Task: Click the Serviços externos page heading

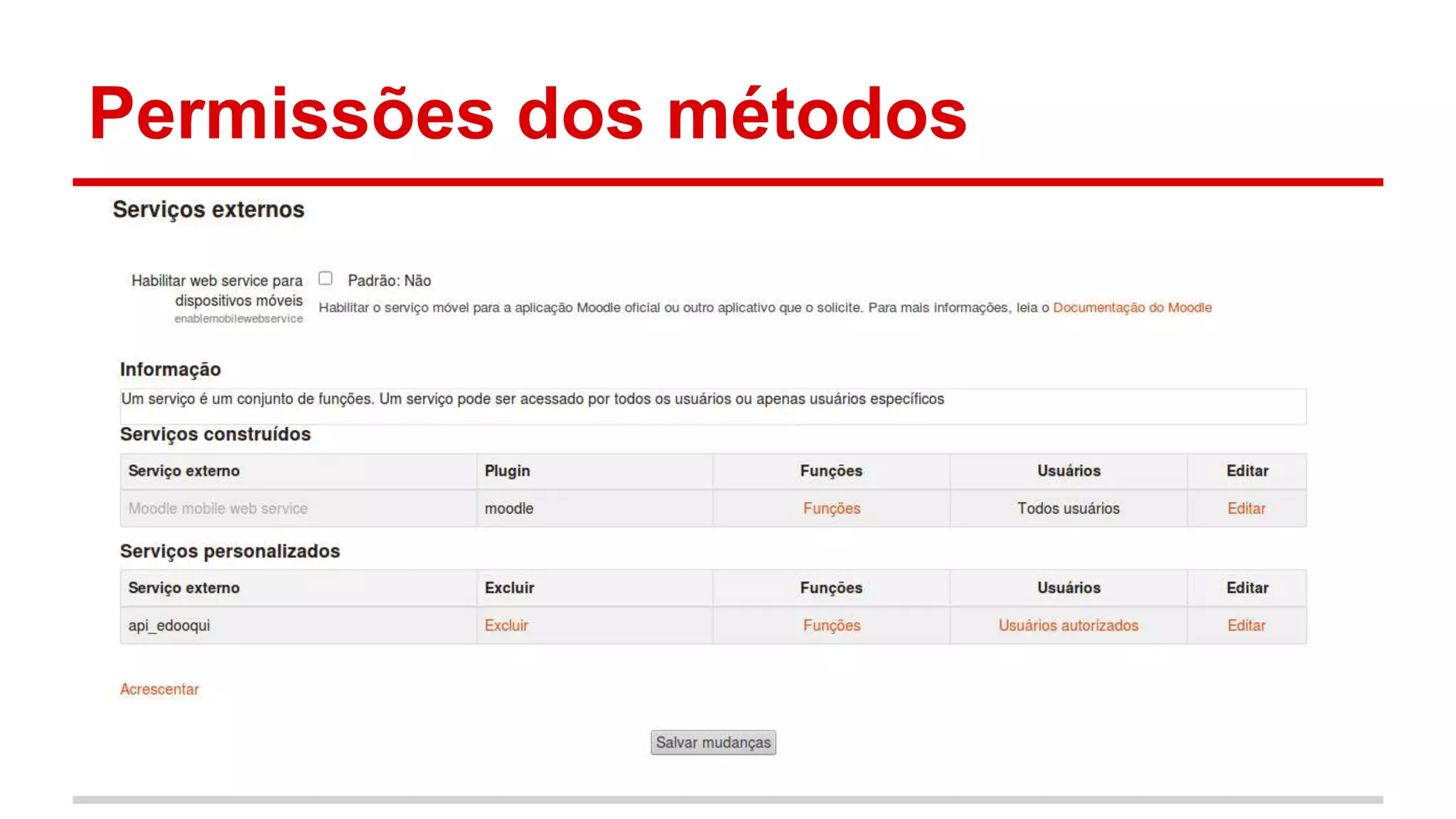Action: point(208,210)
